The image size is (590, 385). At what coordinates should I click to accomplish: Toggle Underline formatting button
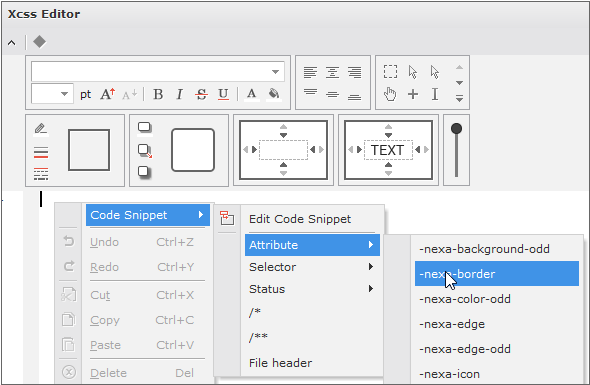[x=224, y=94]
